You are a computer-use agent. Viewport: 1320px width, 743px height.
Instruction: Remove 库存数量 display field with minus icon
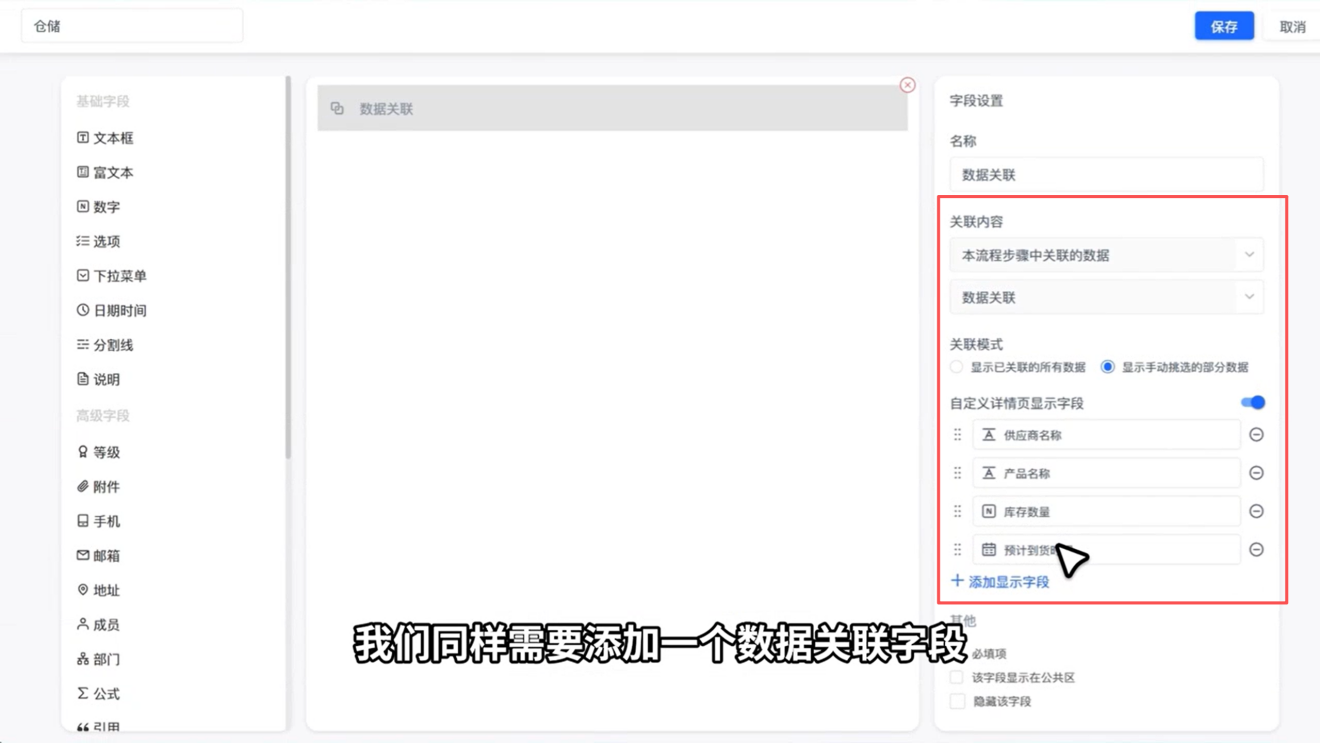click(1256, 511)
